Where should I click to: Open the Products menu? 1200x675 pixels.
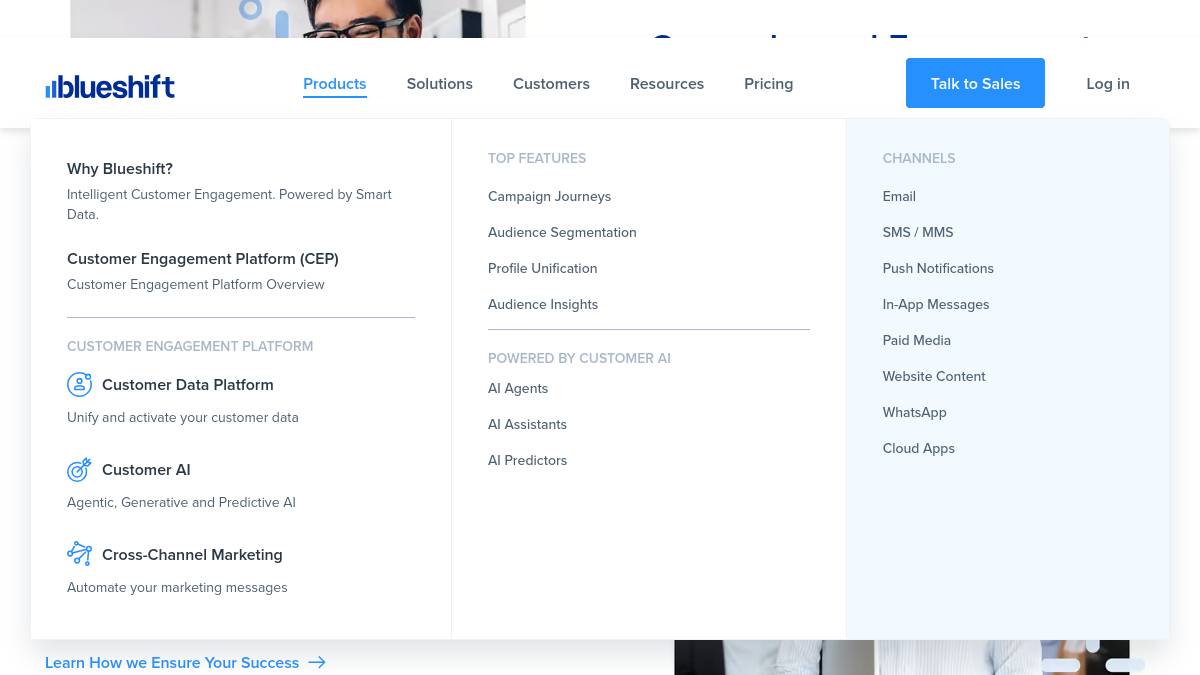[335, 84]
